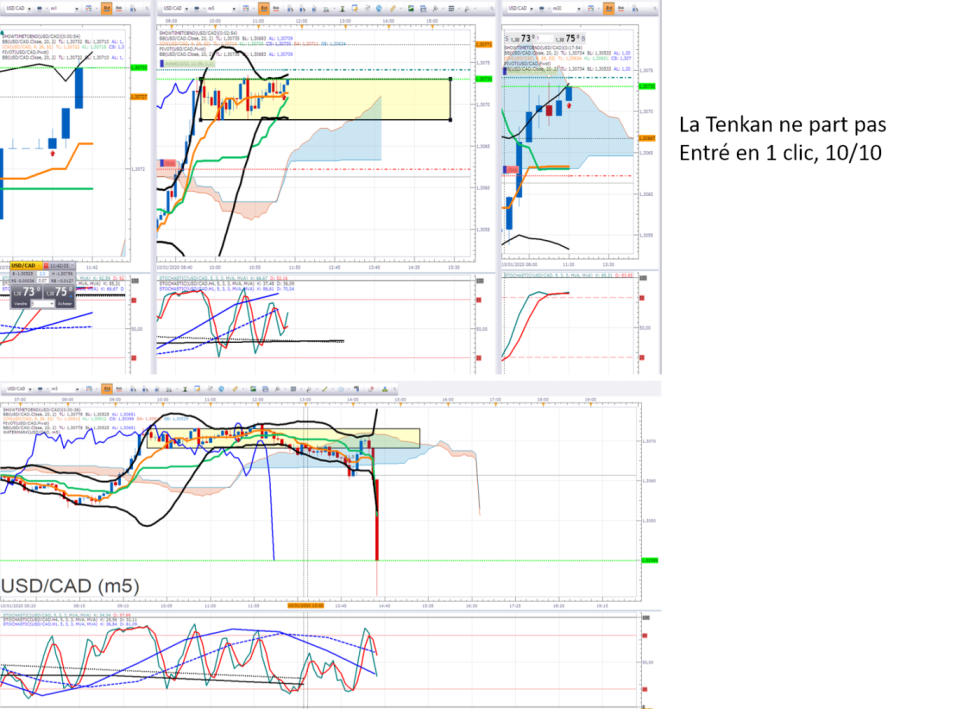
Task: Toggle the Ask button in the m1 chart toolbar
Action: (x=119, y=9)
